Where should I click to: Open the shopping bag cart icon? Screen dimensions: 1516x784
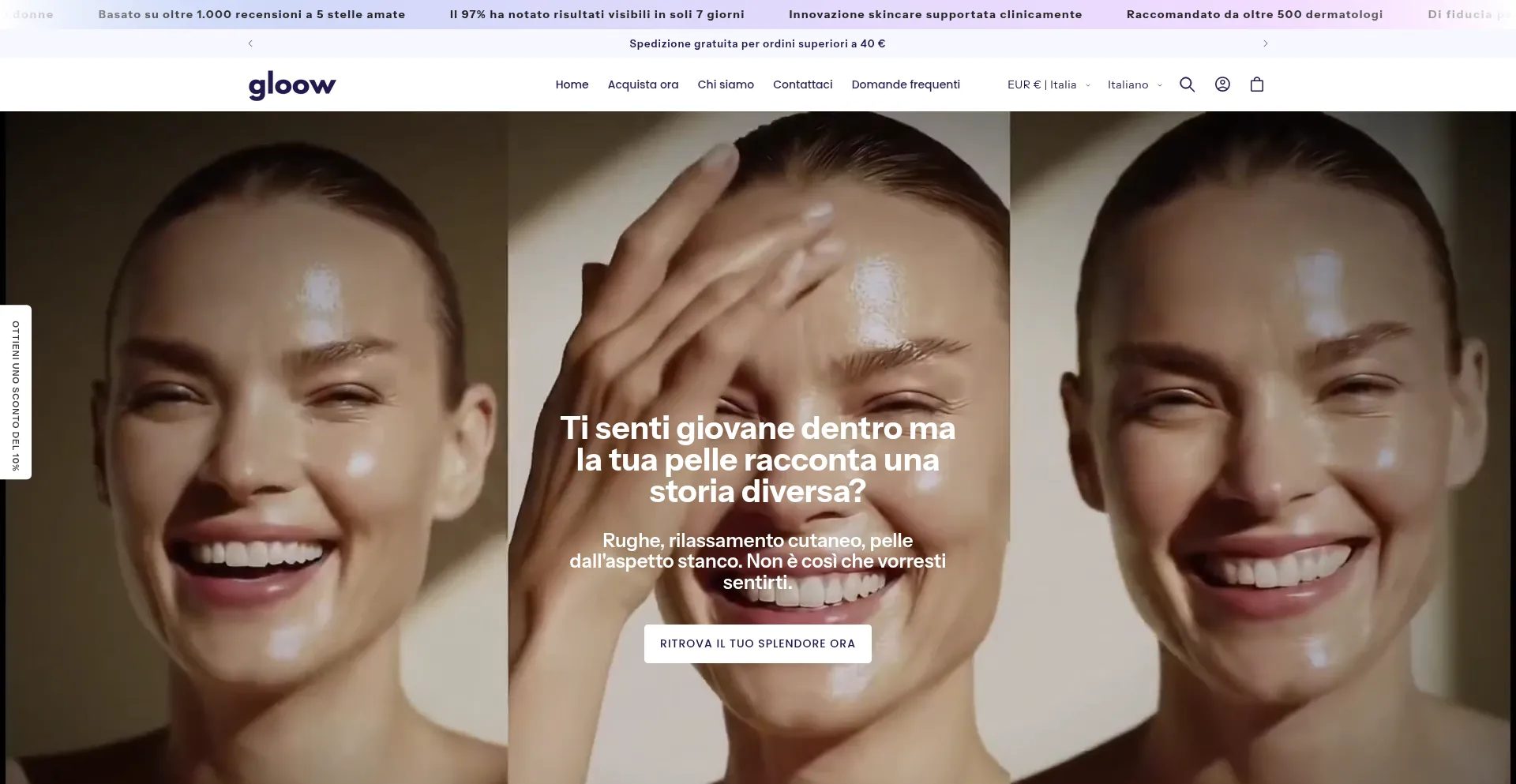click(1257, 84)
